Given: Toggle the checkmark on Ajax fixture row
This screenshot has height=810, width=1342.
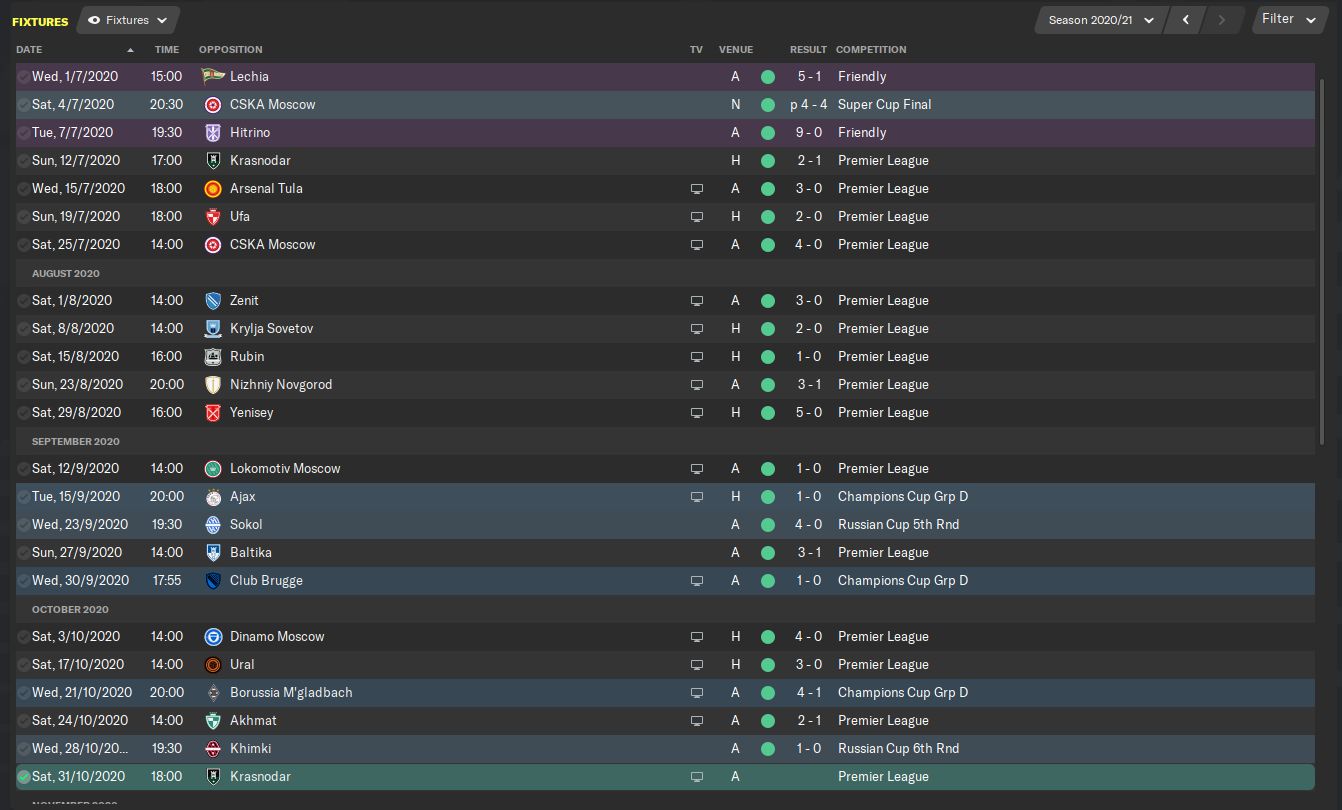Looking at the screenshot, I should click(24, 496).
